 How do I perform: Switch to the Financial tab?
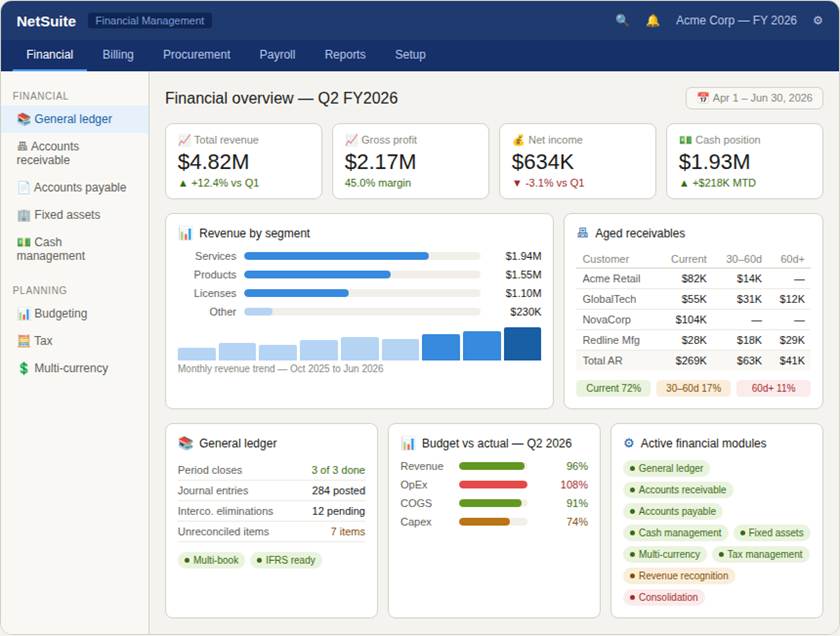click(50, 55)
